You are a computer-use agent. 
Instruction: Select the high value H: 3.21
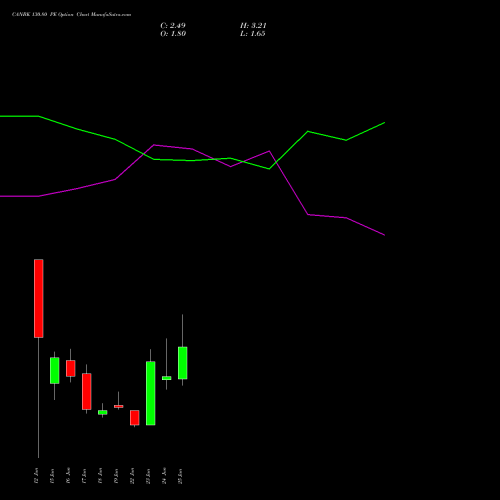tap(253, 26)
